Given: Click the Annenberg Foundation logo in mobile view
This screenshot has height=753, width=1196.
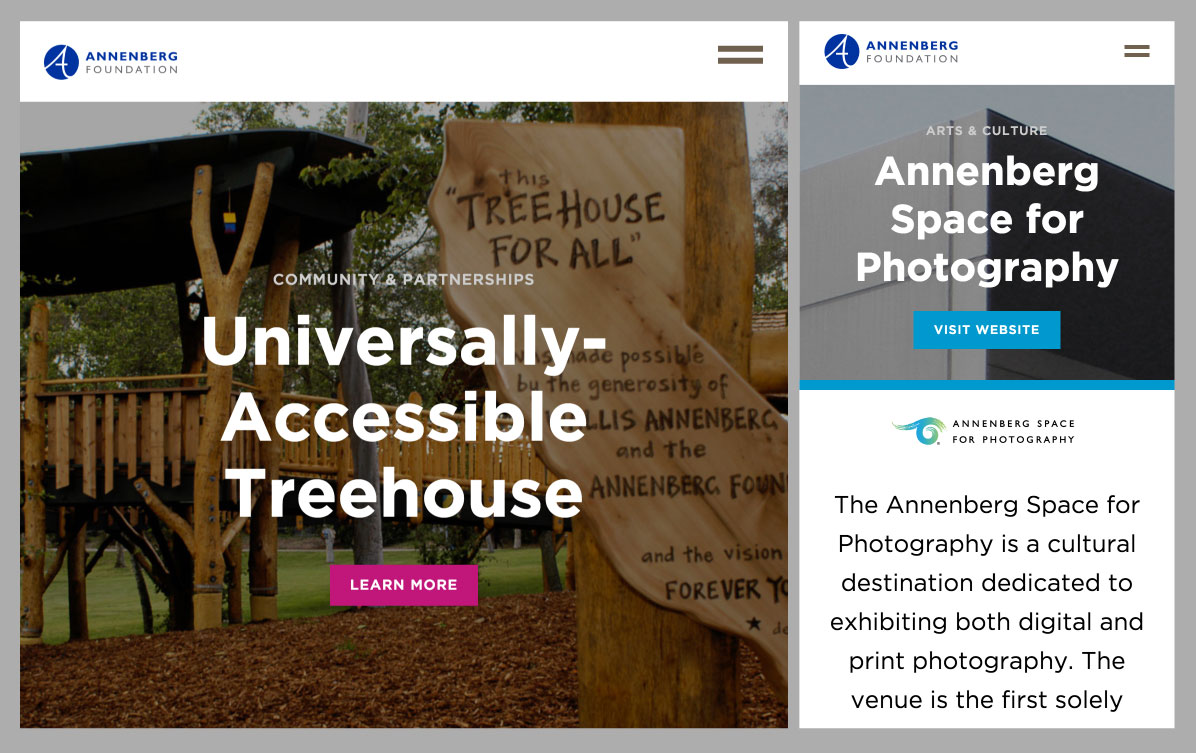Looking at the screenshot, I should pyautogui.click(x=891, y=51).
